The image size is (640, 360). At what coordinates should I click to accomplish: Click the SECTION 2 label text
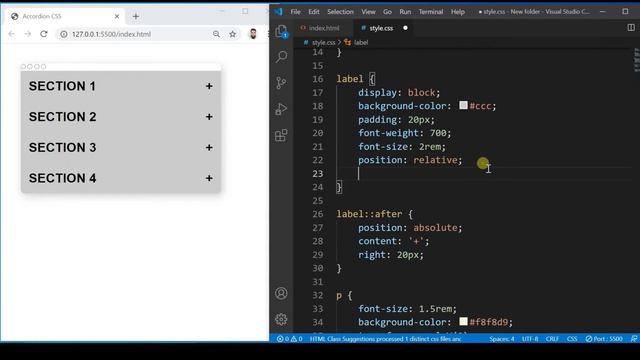(62, 117)
